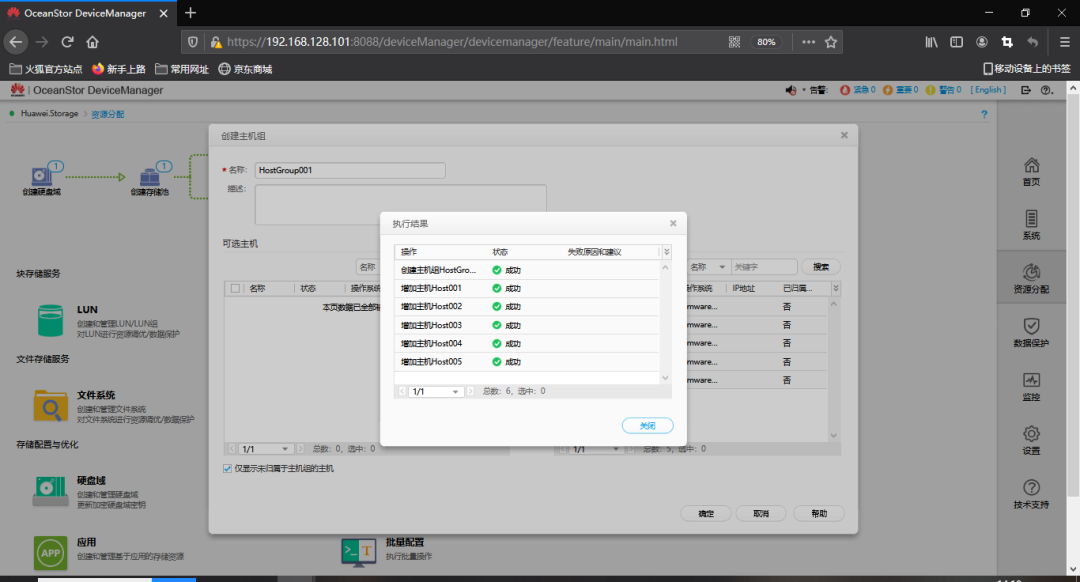The image size is (1080, 582).
Task: Select row 增加主机Host003 in results
Action: pos(526,325)
